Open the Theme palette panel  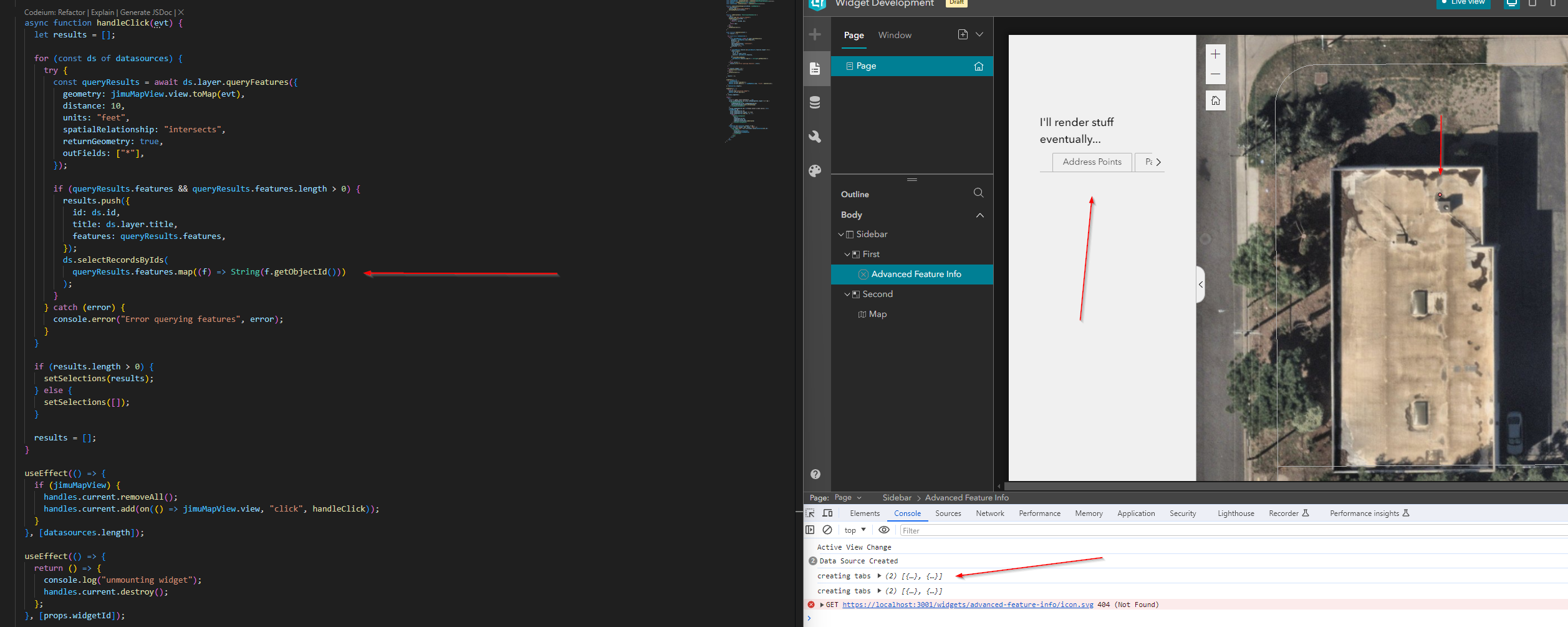click(x=815, y=170)
